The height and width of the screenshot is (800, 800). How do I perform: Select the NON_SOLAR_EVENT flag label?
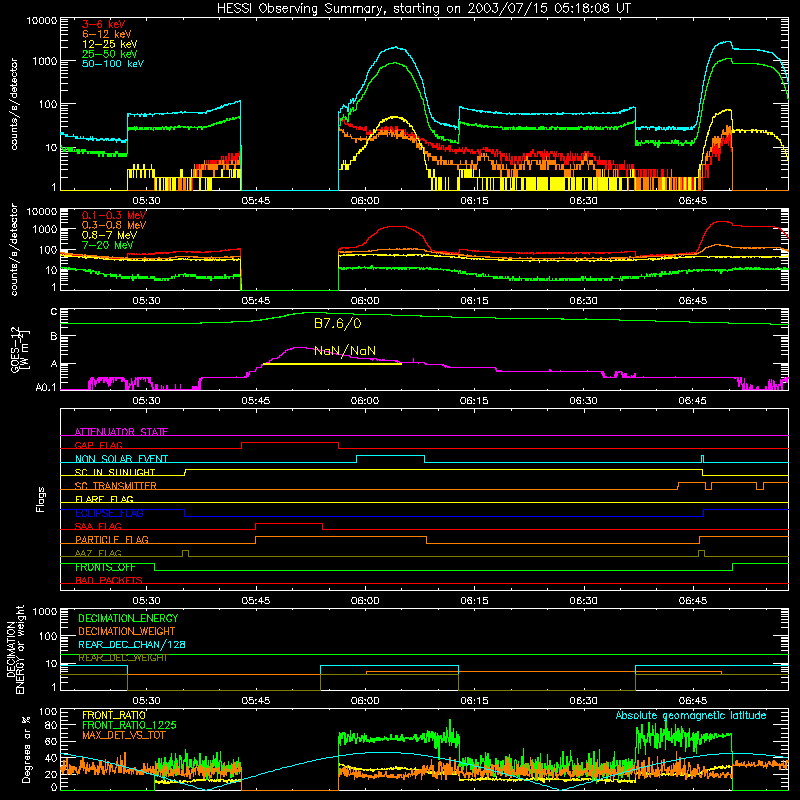[121, 459]
